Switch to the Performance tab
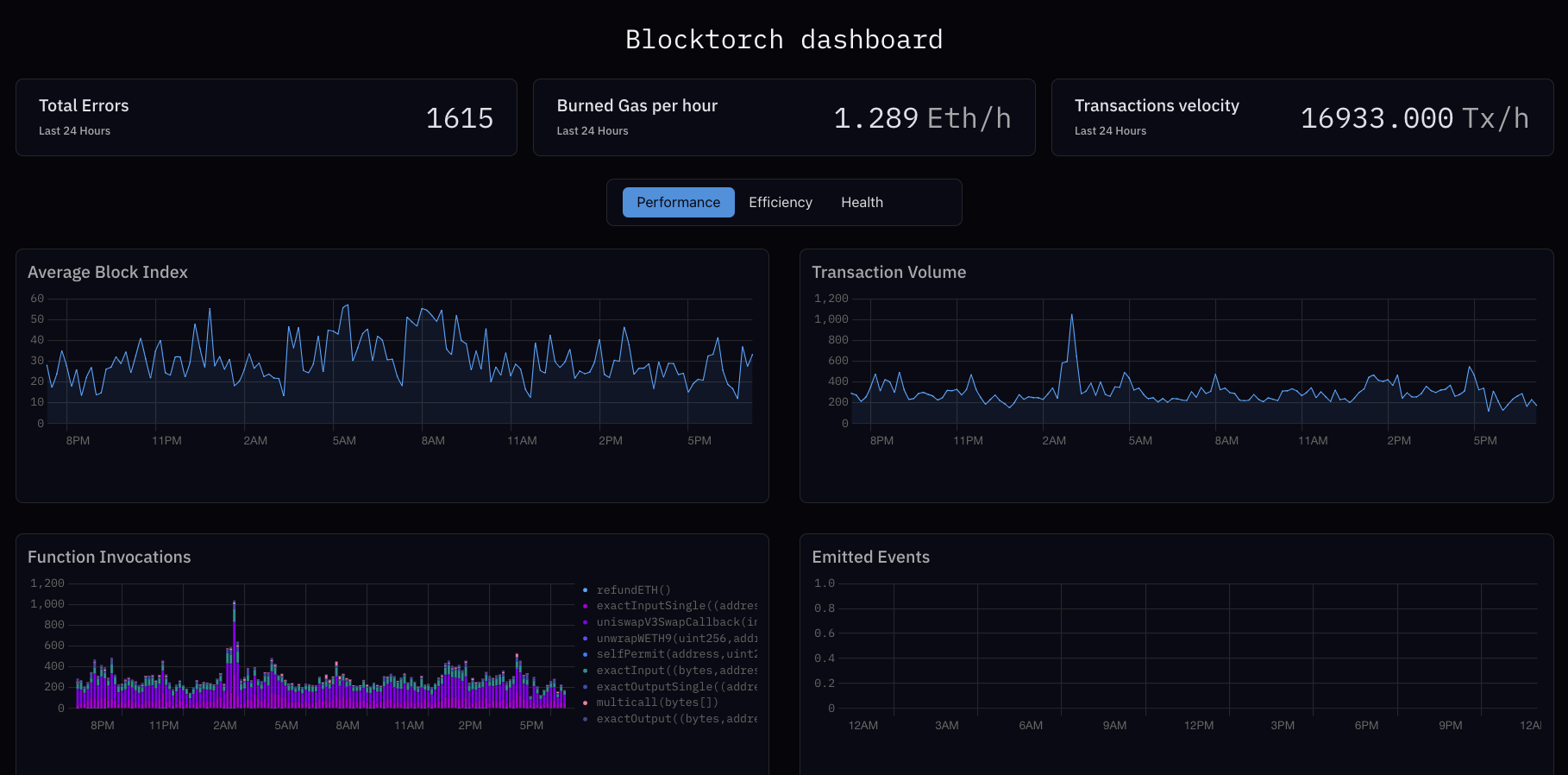Screen dimensions: 1568x775 tap(678, 202)
